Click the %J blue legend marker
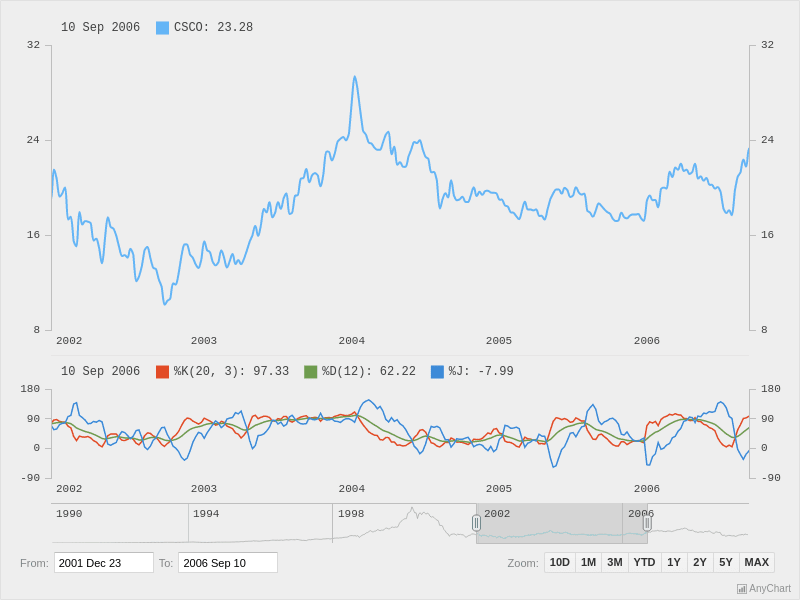 coord(437,371)
